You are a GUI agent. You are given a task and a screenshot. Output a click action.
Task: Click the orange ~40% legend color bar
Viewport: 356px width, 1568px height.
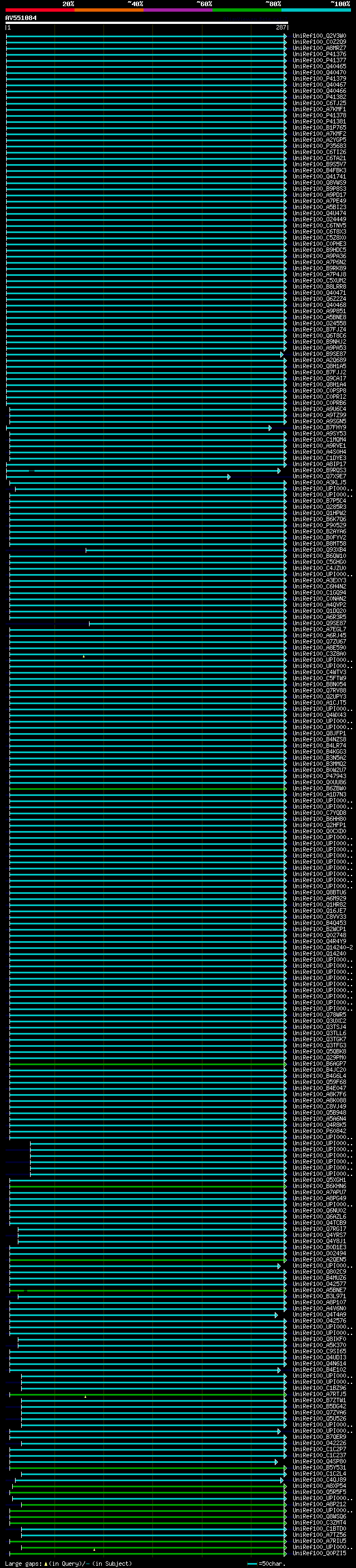[x=109, y=10]
